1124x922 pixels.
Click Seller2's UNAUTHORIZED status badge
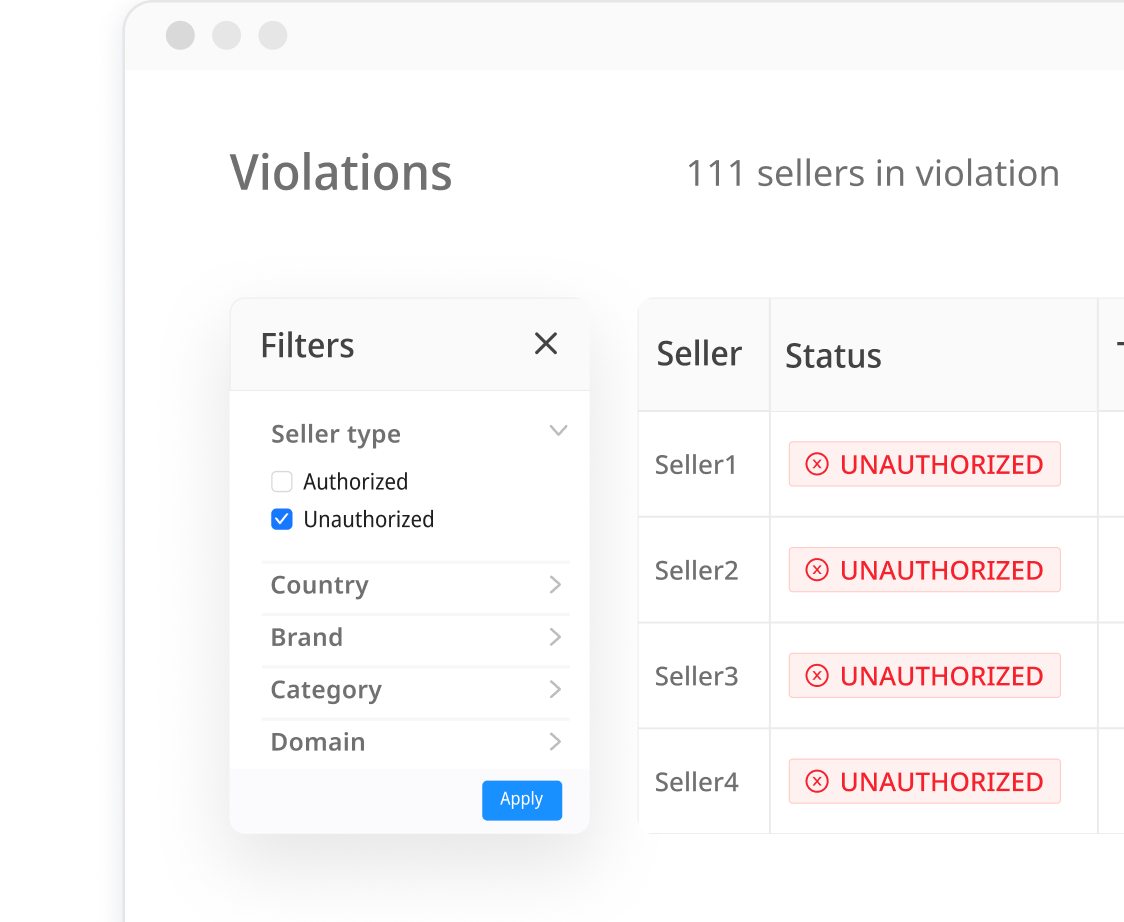(925, 570)
